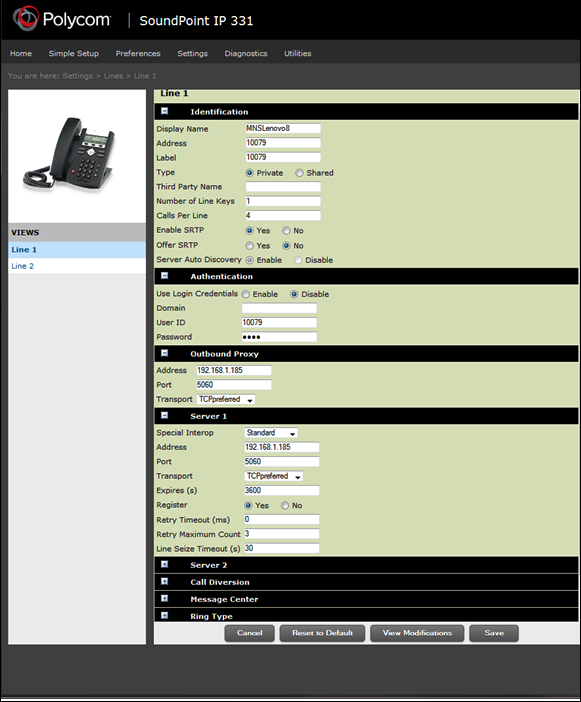Set Enable SRTP to No
Image resolution: width=581 pixels, height=702 pixels.
click(286, 231)
